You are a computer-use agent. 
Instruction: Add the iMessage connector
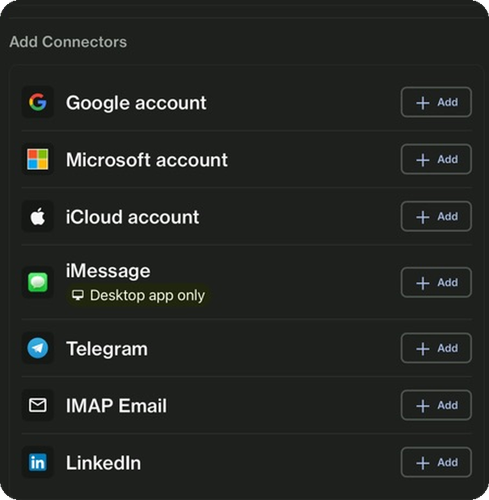click(x=436, y=282)
